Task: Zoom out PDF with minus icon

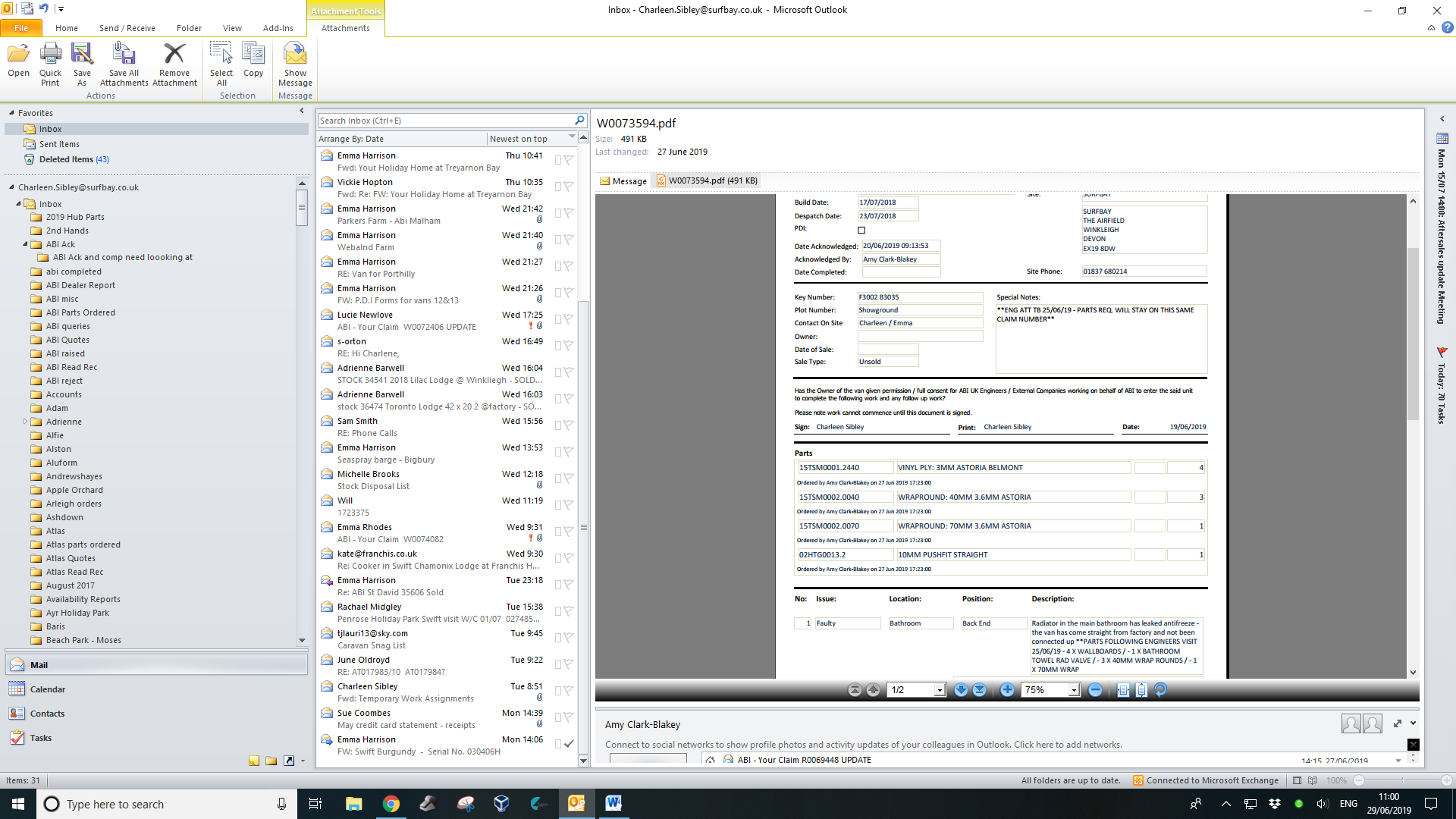Action: [1095, 690]
